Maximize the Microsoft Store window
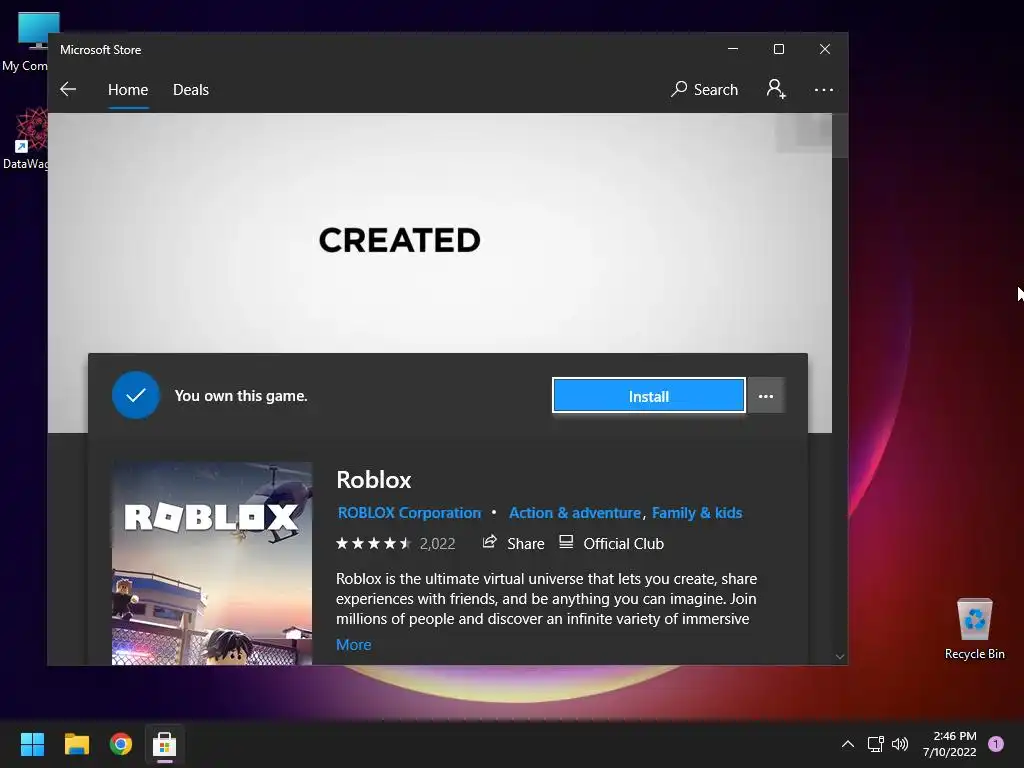The image size is (1024, 768). (778, 49)
